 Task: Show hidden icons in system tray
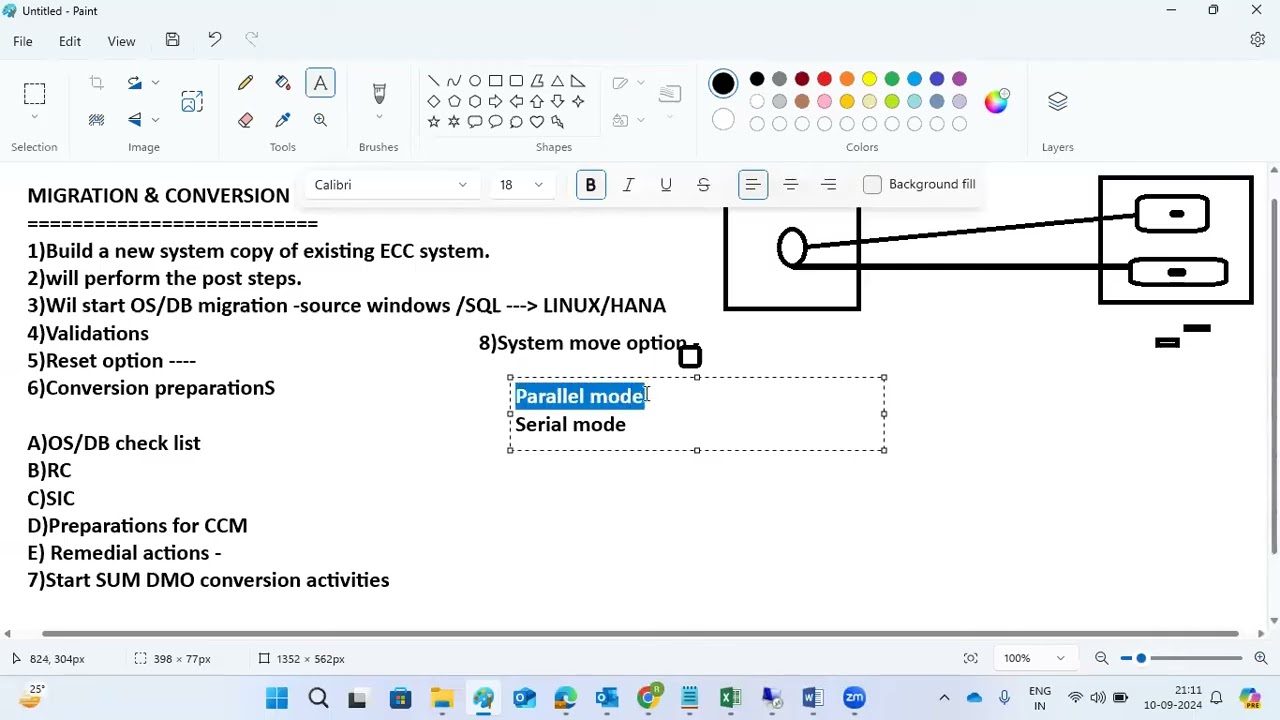(944, 698)
